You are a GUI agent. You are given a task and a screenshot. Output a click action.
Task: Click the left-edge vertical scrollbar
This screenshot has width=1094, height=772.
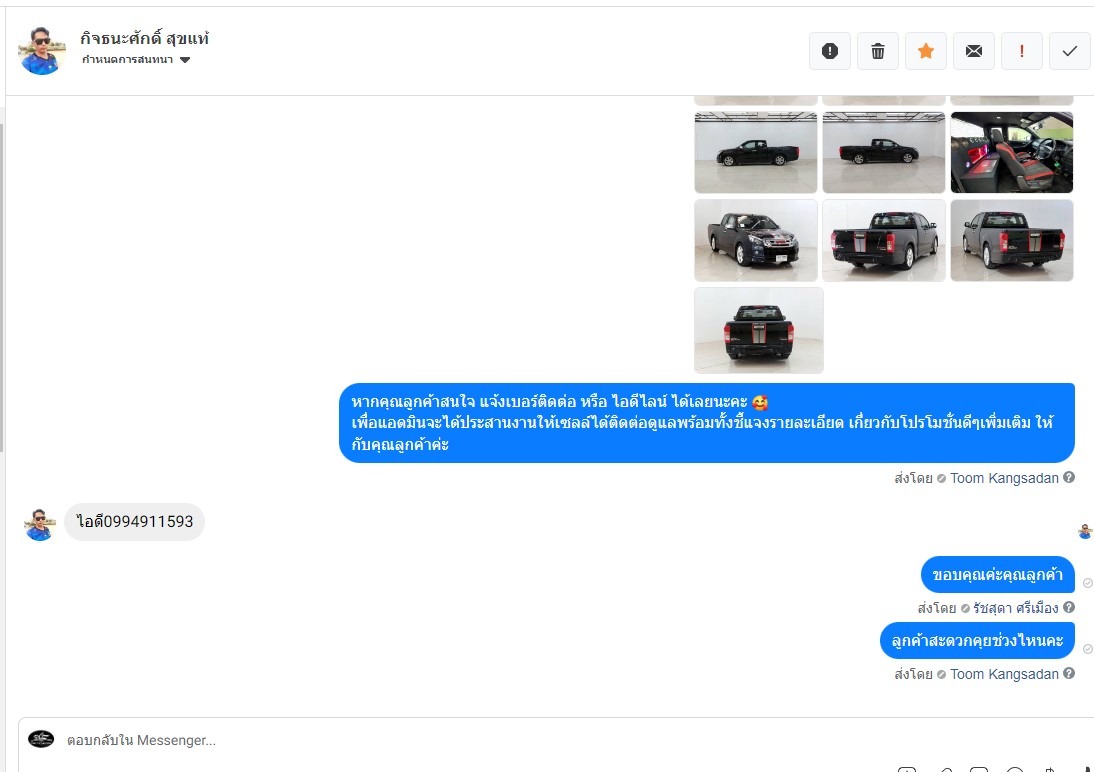[2, 288]
